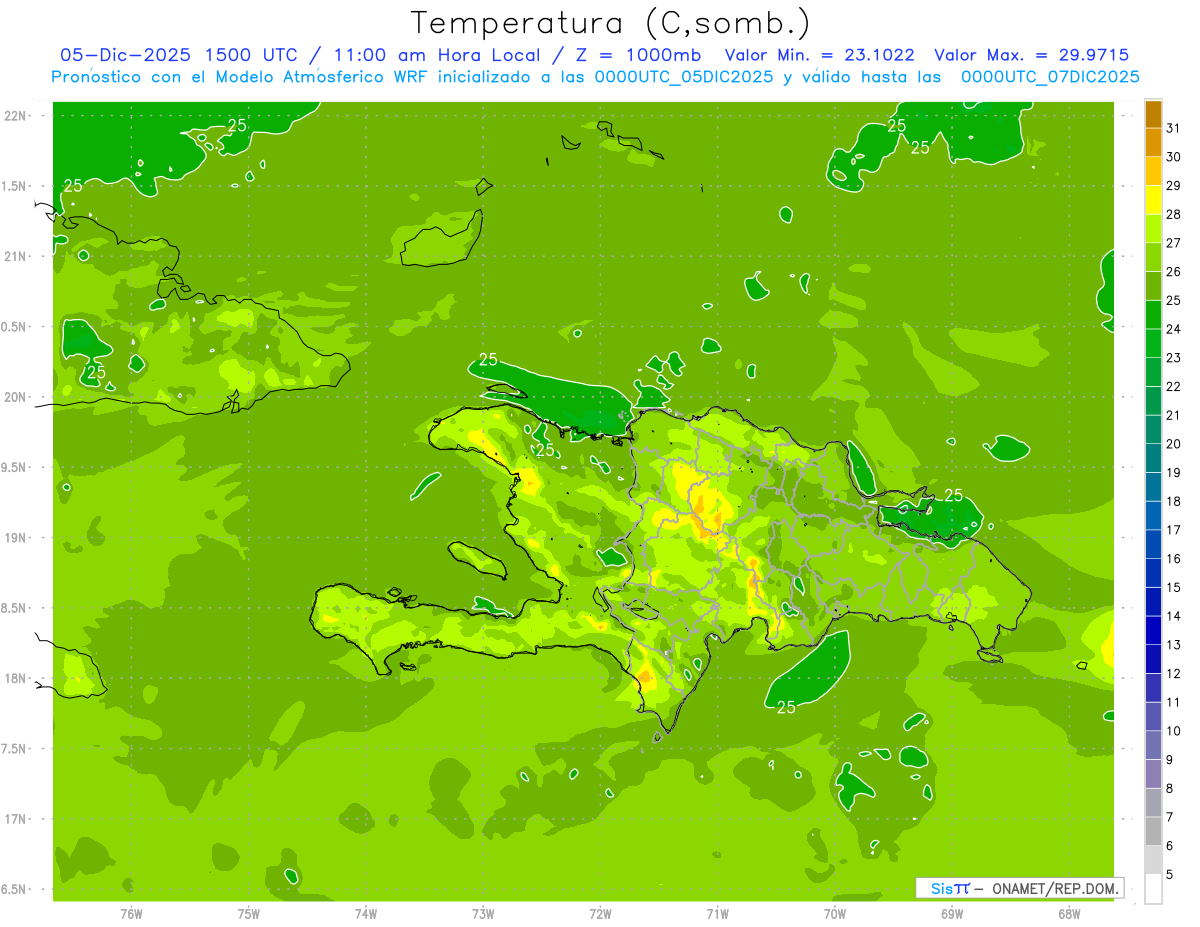Screen dimensions: 1200x927
Task: Click the '74W' longitude label
Action: coord(366,913)
